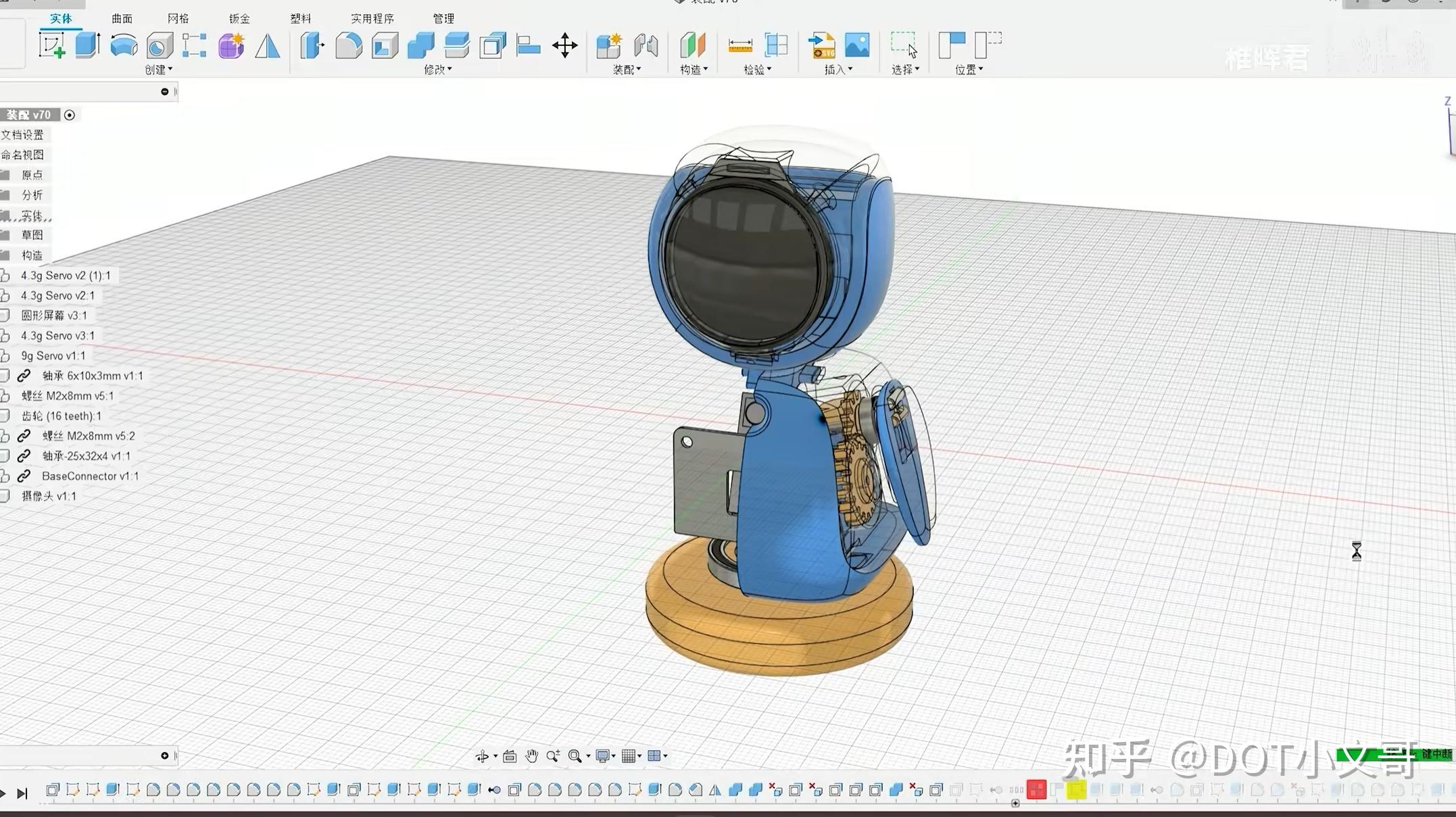Click the Offset Plane construct icon

692,46
